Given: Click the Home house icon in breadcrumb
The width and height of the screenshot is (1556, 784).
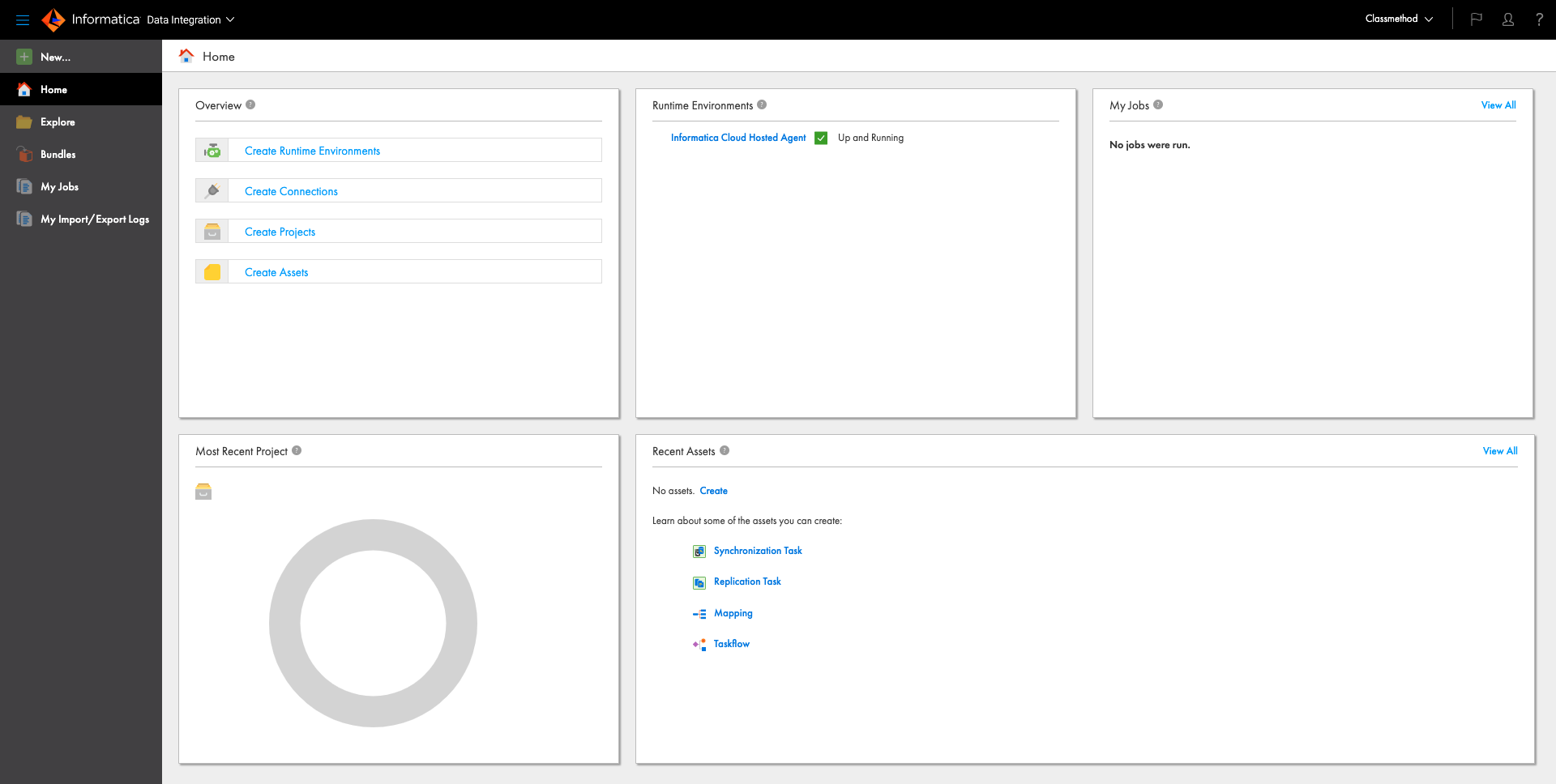Looking at the screenshot, I should (186, 55).
